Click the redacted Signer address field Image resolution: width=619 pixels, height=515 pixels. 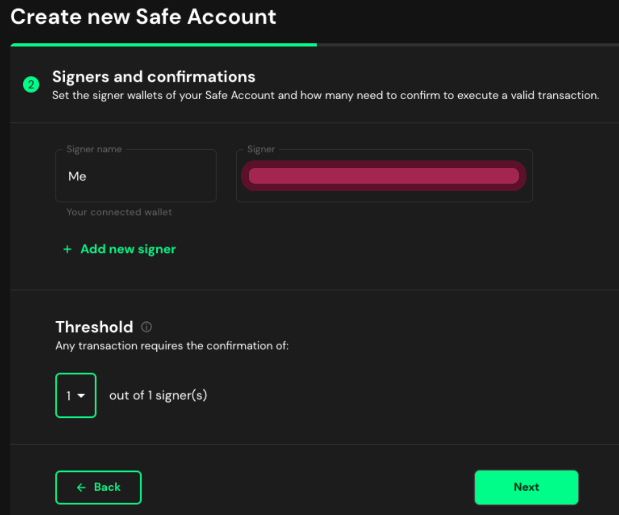coord(384,176)
